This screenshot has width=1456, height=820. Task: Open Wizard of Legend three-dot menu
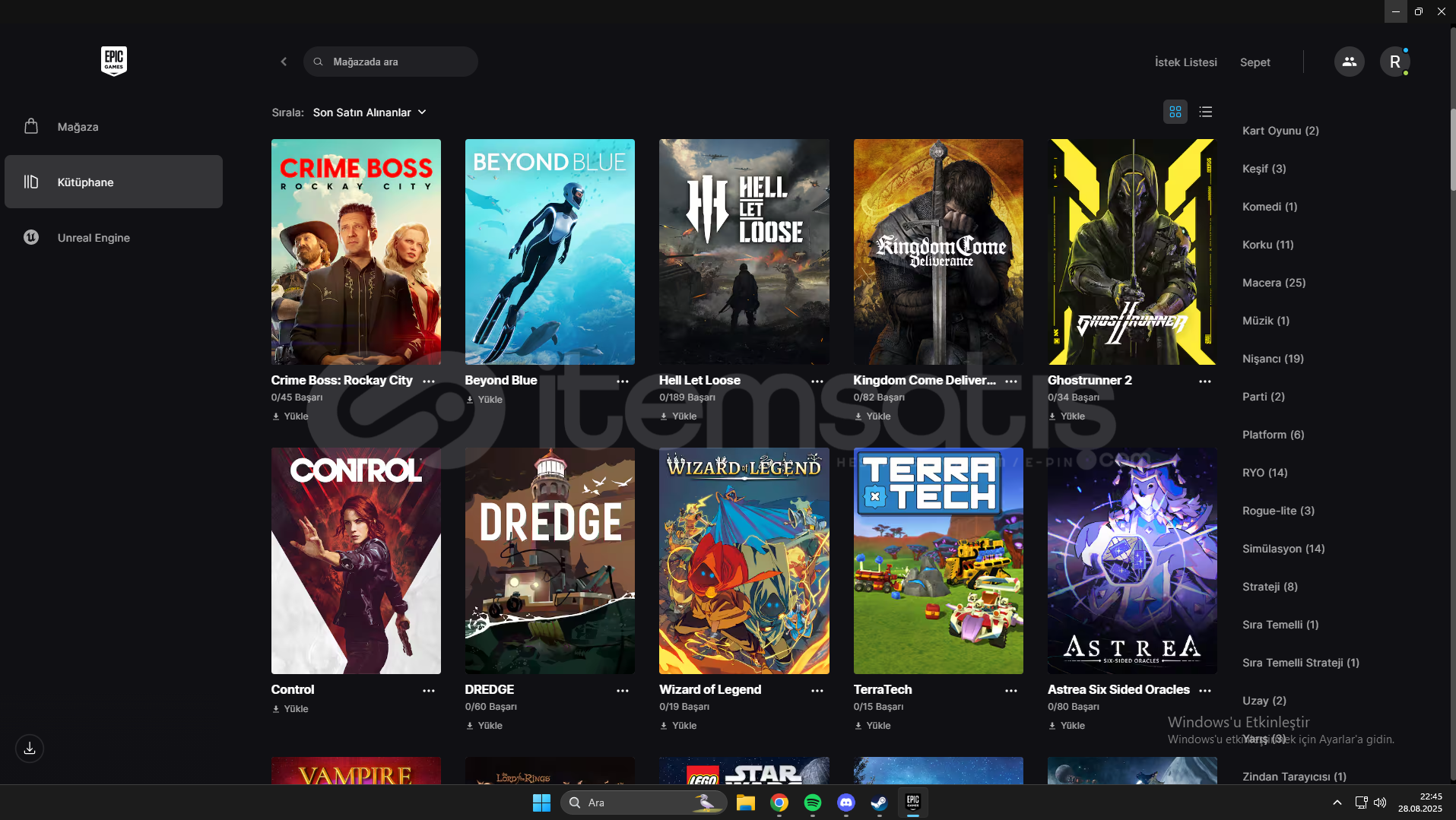[x=817, y=690]
